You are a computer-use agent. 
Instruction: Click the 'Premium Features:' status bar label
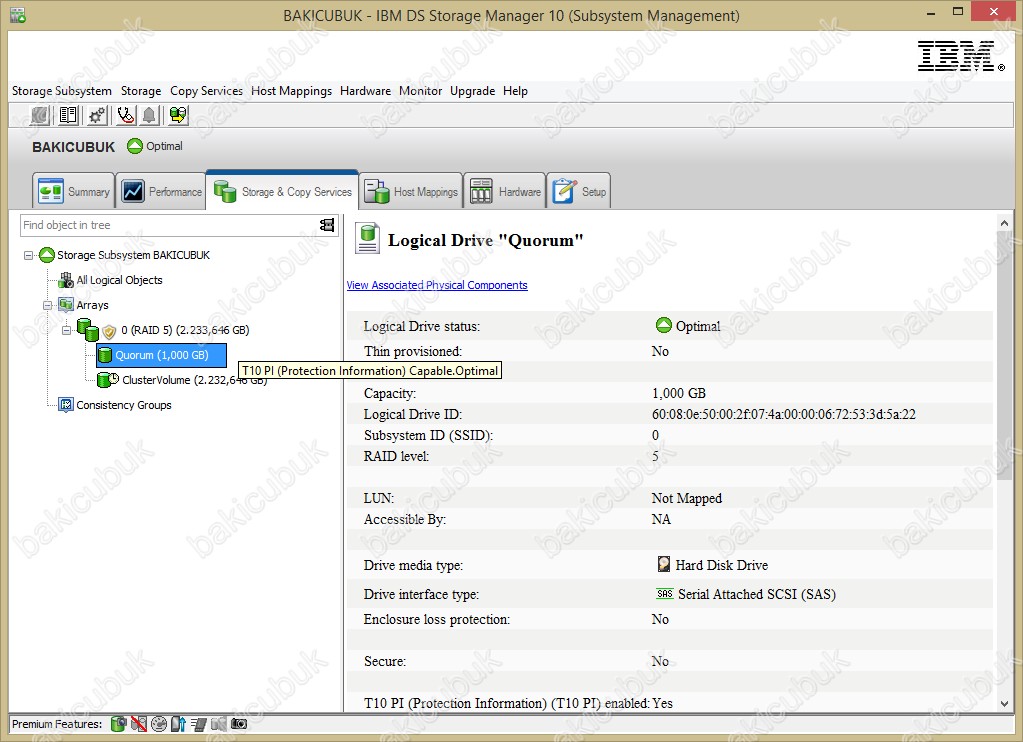click(57, 724)
